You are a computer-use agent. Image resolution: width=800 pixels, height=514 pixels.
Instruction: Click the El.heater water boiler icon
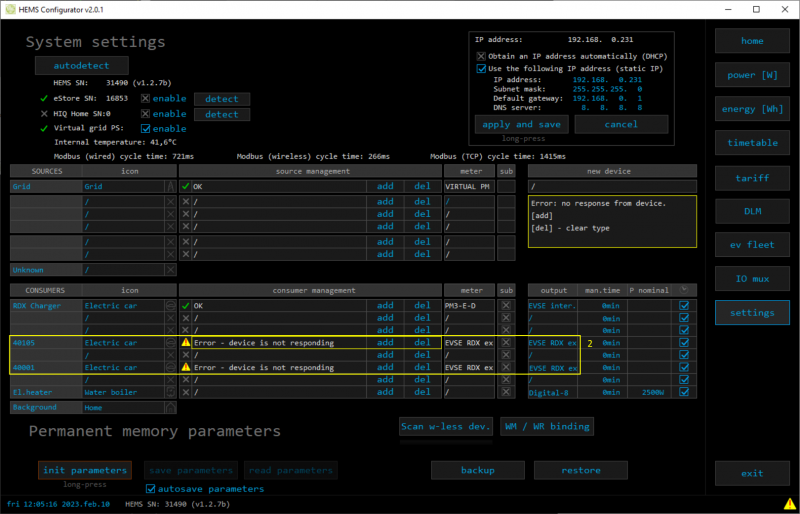(x=170, y=392)
